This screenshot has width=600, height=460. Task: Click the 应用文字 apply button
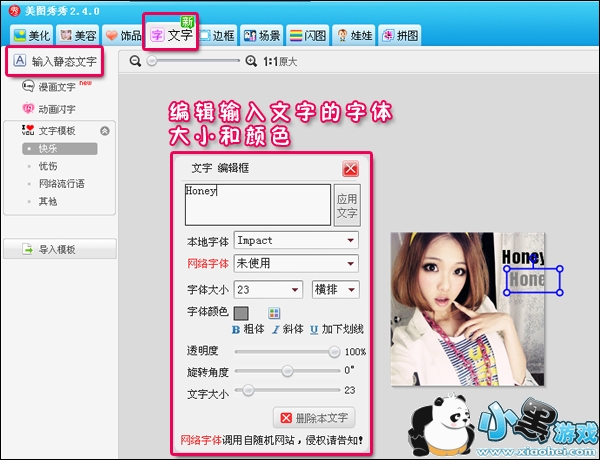tap(346, 205)
